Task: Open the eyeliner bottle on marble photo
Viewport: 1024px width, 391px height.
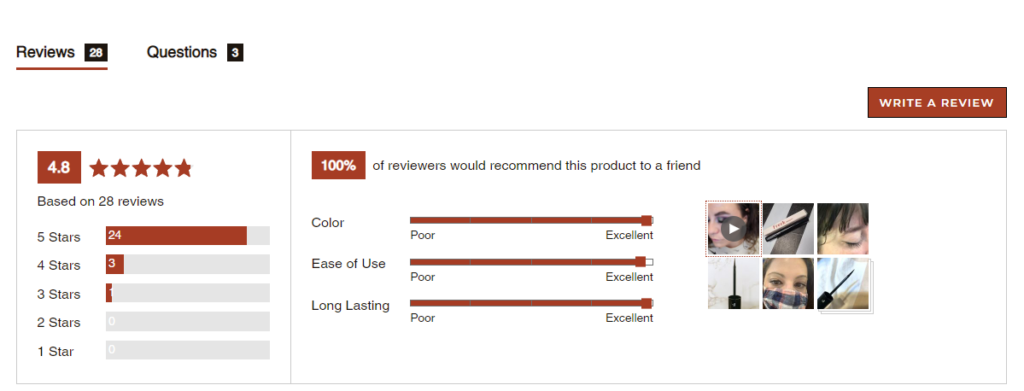Action: pos(733,283)
